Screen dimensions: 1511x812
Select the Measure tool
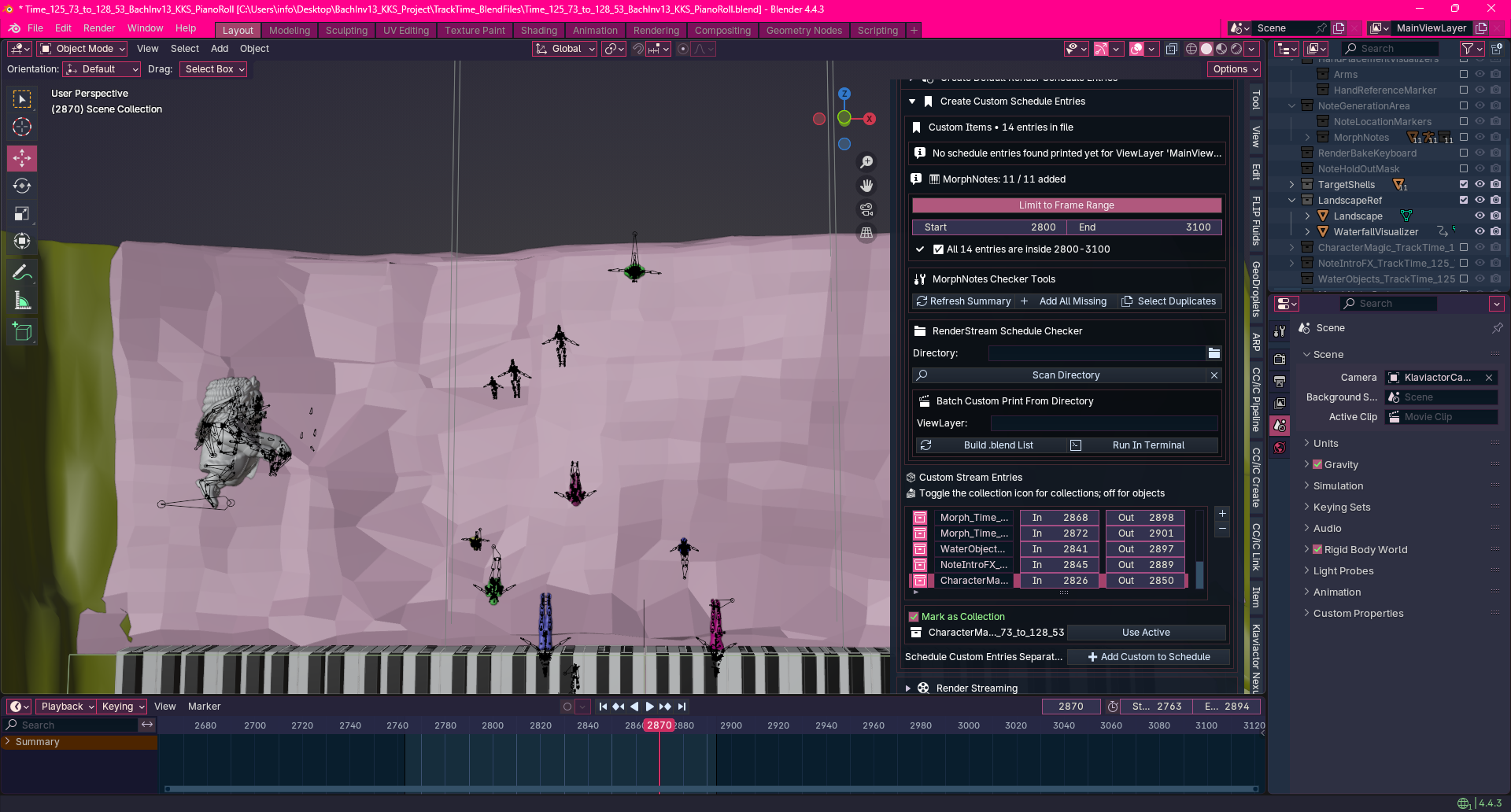(x=22, y=301)
